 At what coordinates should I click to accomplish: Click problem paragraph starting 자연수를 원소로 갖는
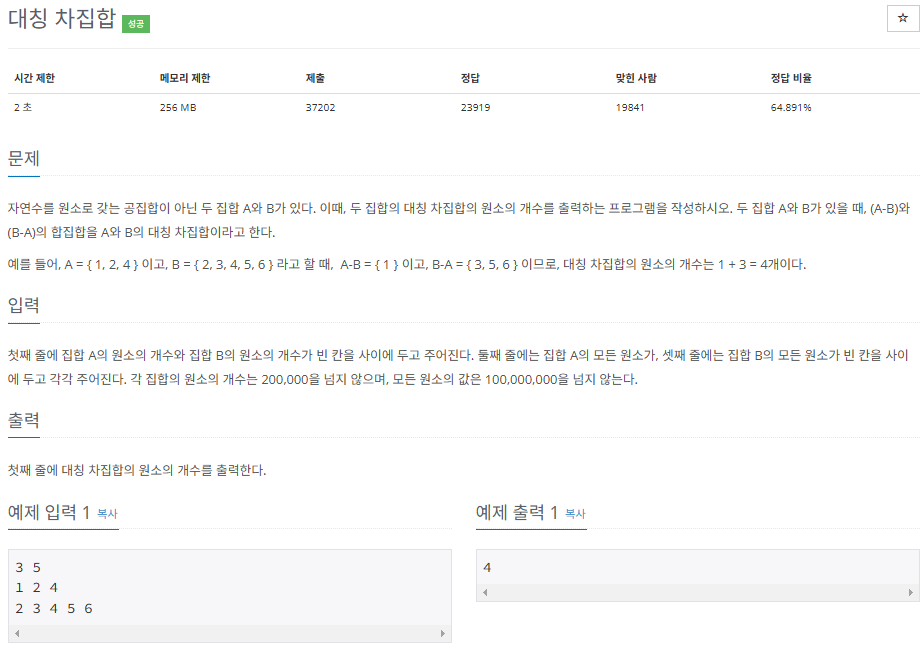(459, 220)
